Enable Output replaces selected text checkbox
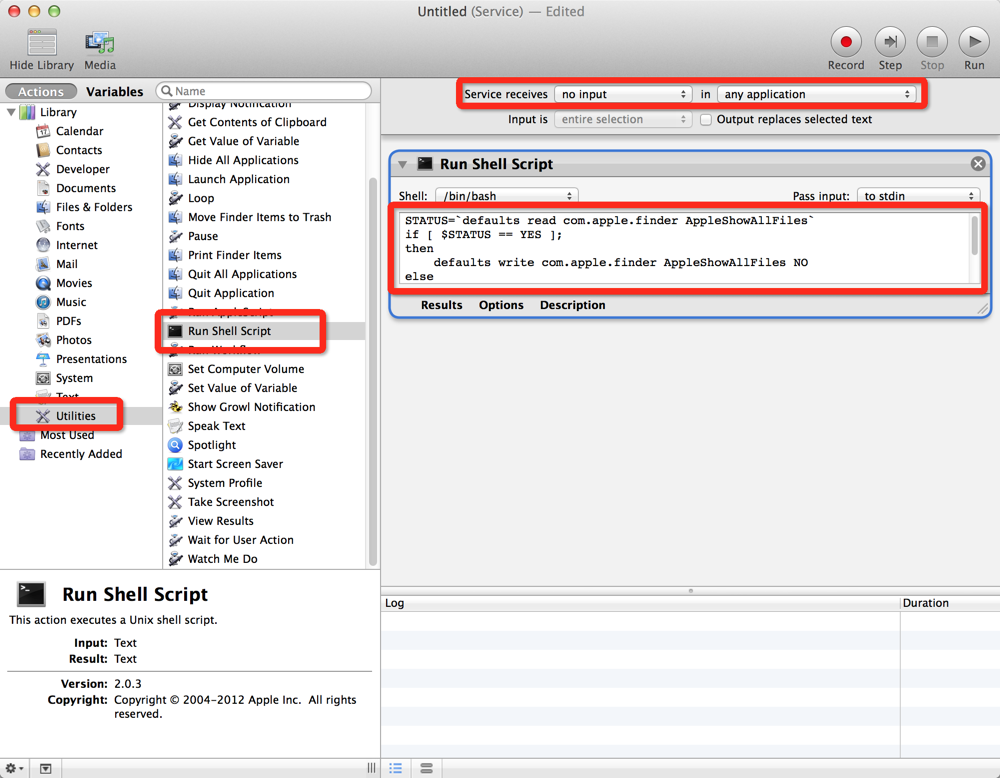 [706, 119]
